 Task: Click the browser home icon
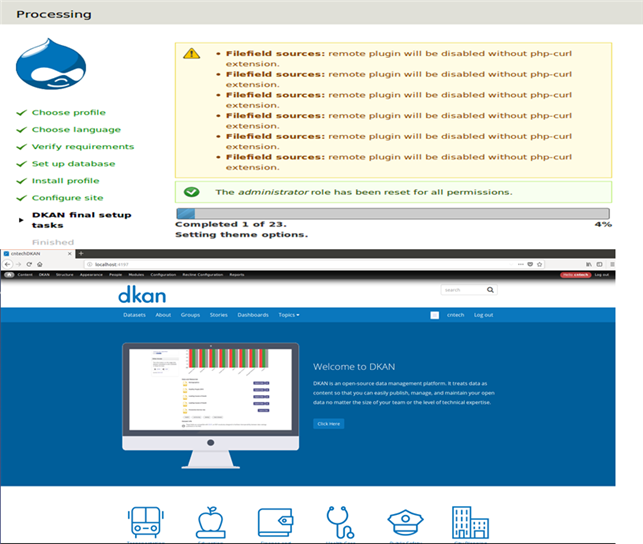pyautogui.click(x=40, y=264)
